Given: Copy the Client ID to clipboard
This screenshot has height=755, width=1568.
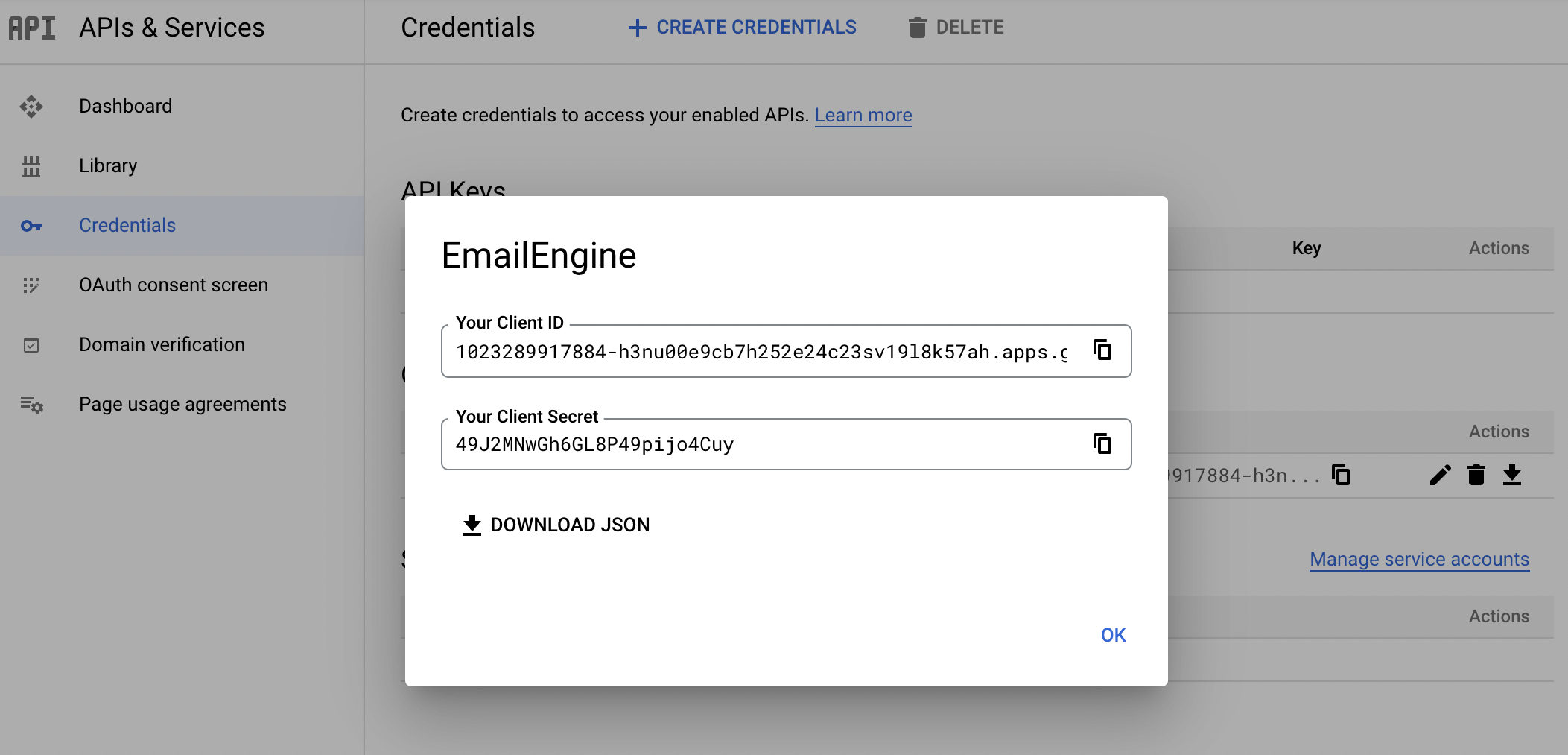Looking at the screenshot, I should 1102,350.
